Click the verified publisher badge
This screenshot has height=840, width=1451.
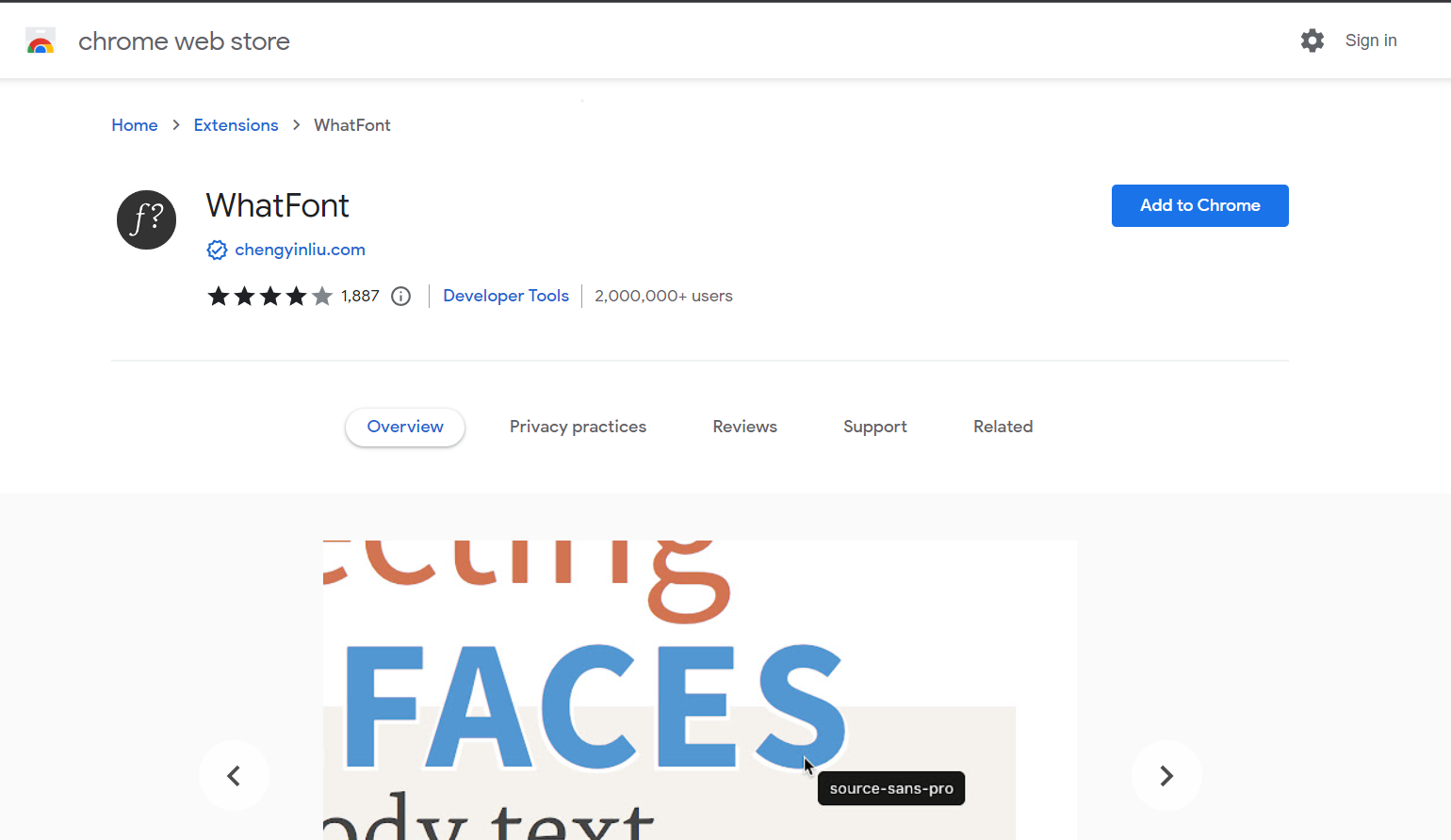click(x=217, y=250)
